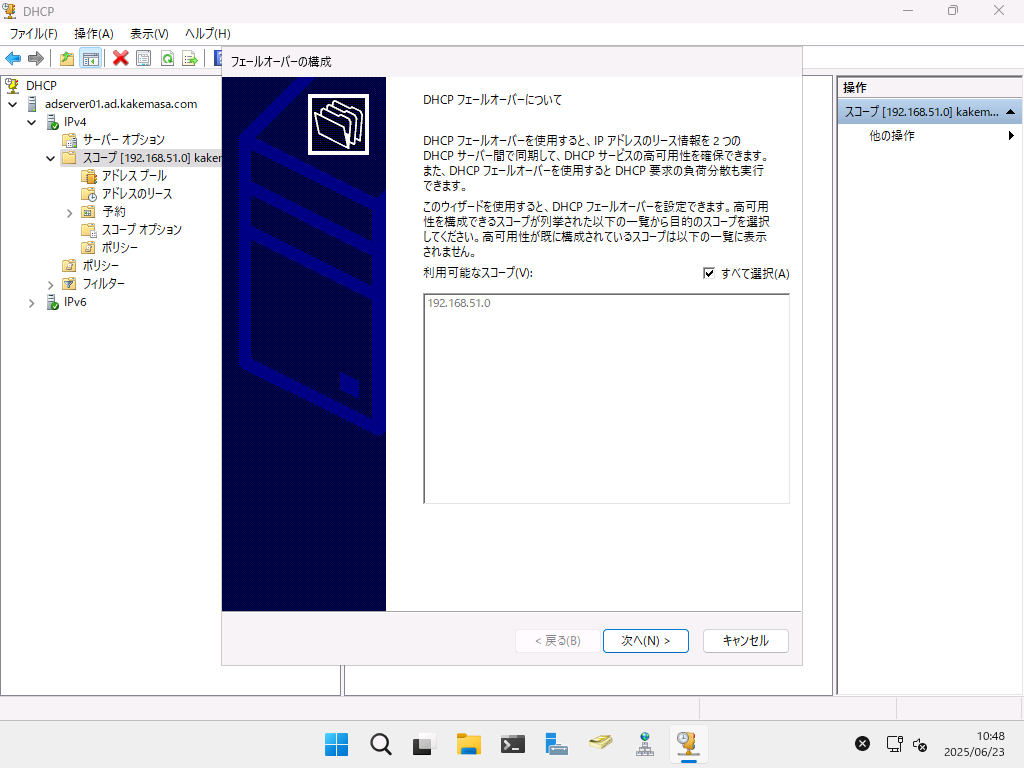Collapse the IPv4 node chevron
1024x768 pixels.
pos(31,122)
